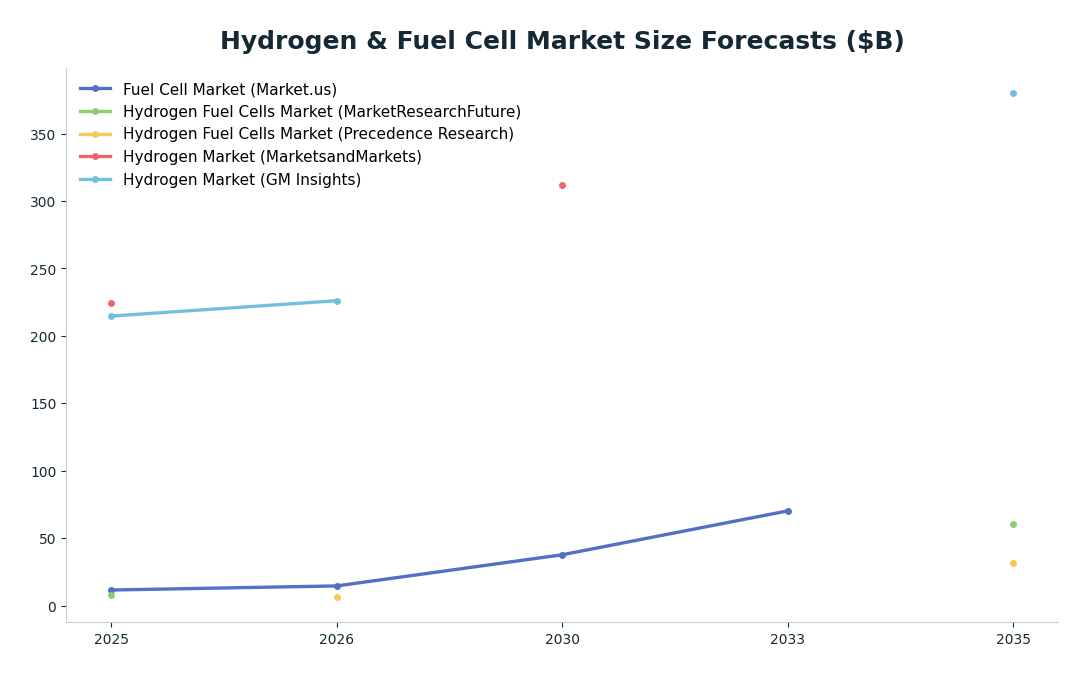Click the dark blue Market.us point at 2026
The width and height of the screenshot is (1088, 676).
pos(337,586)
